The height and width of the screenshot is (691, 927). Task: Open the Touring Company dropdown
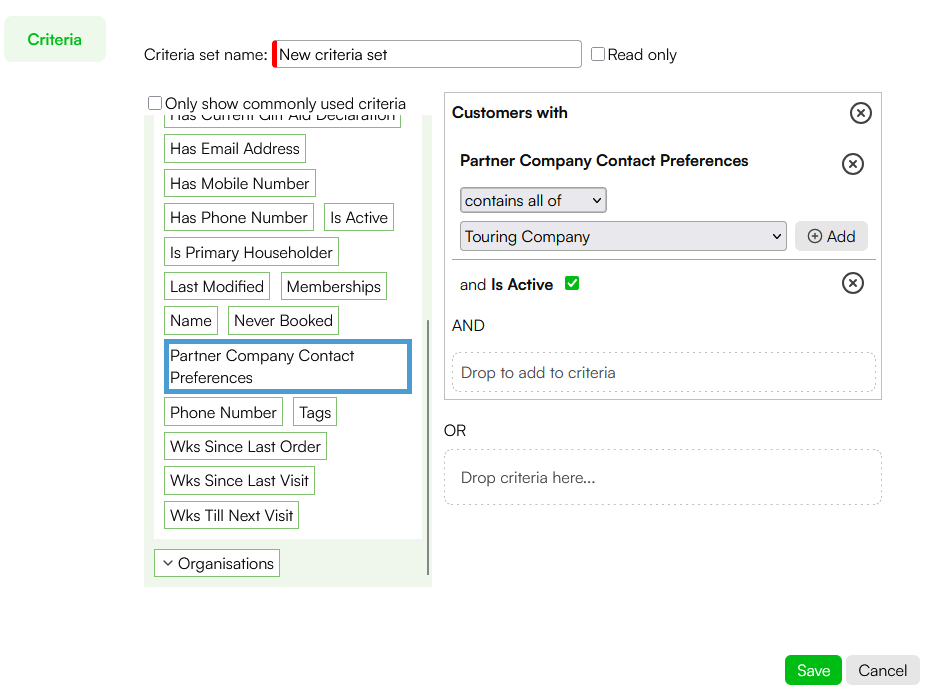pos(623,236)
